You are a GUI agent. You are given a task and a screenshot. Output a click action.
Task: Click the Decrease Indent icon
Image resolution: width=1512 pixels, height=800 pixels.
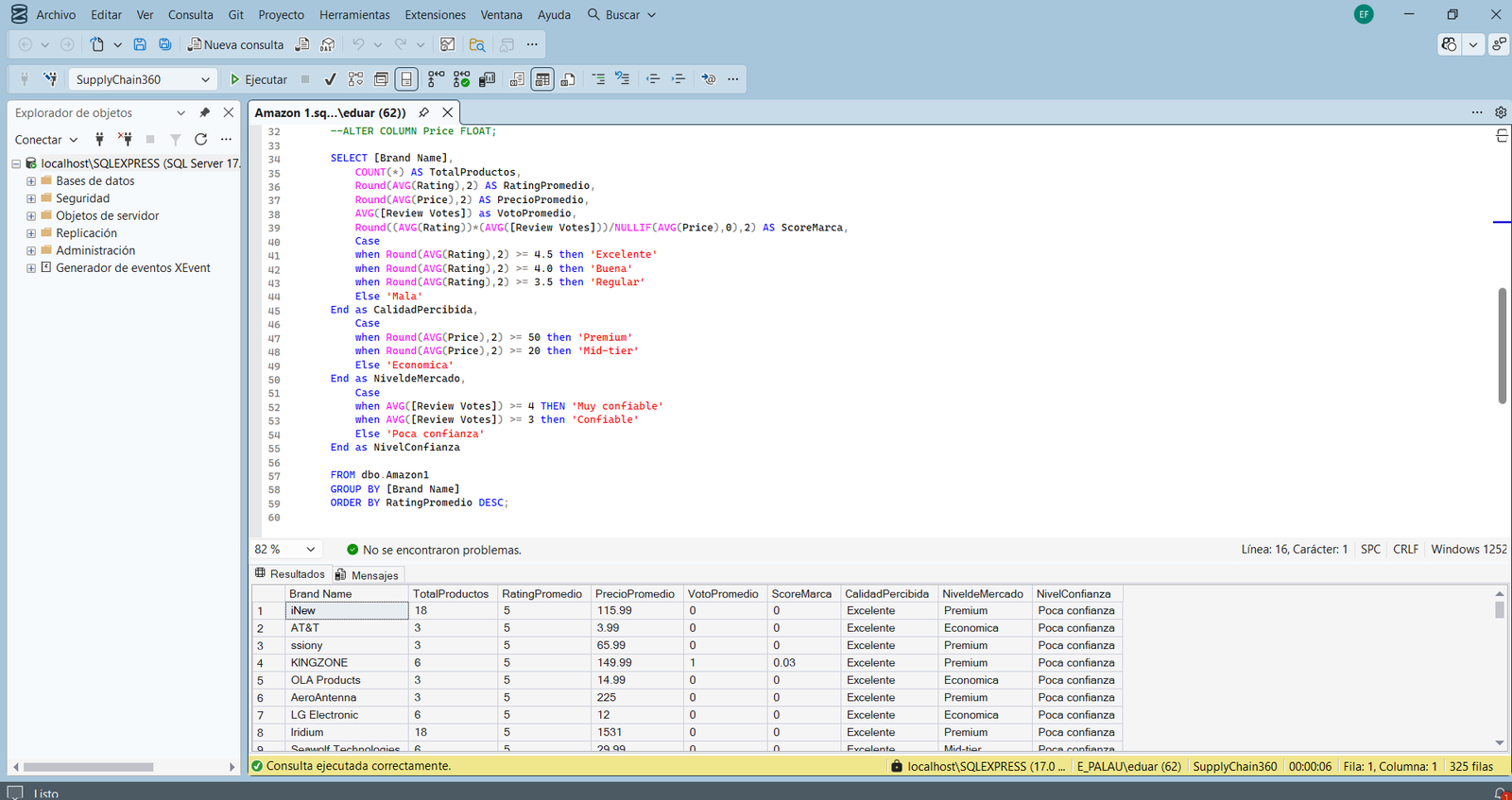(653, 79)
